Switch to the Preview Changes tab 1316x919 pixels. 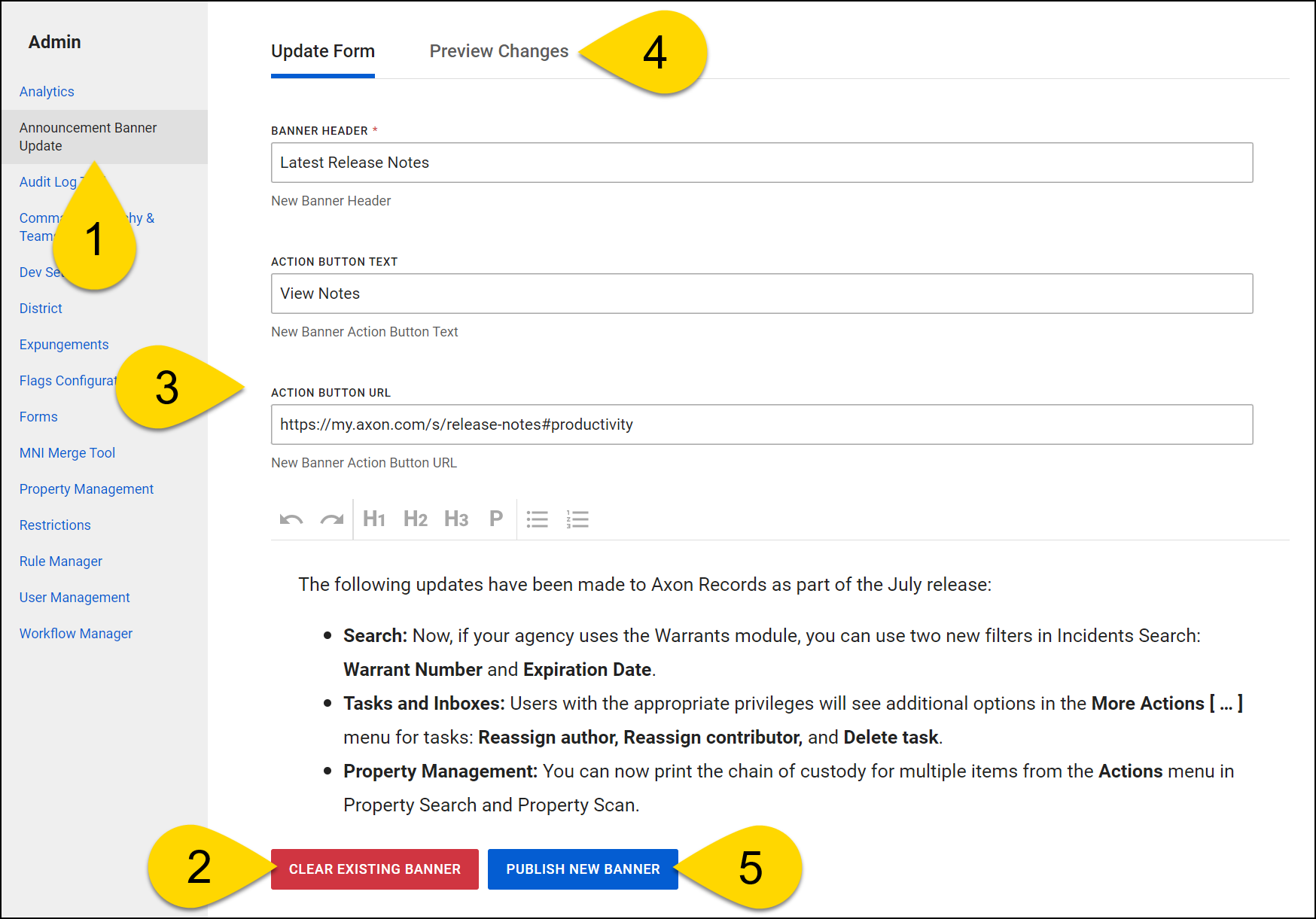tap(498, 51)
